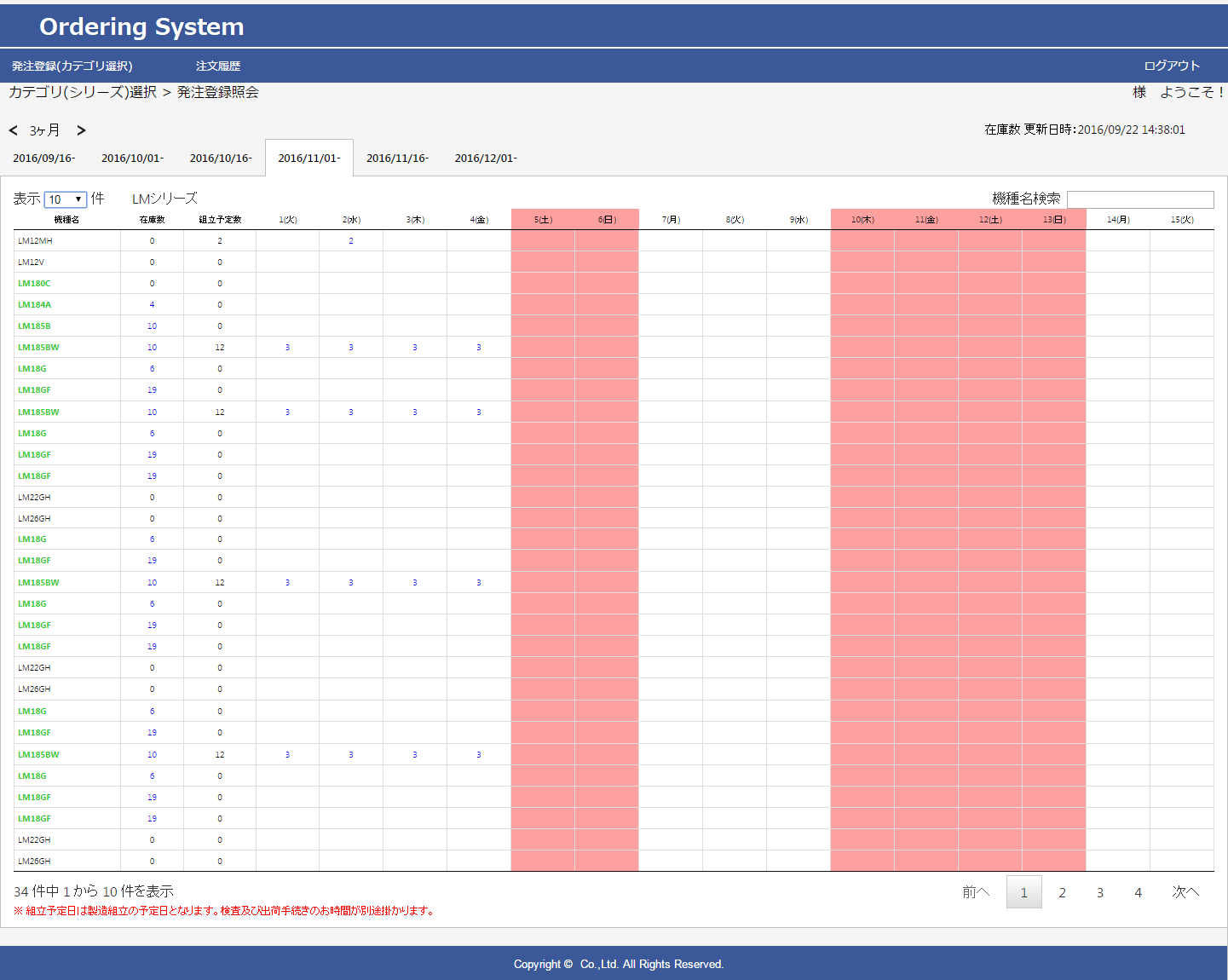Open the display count dropdown showing 10
Screen dimensions: 1228x980
pyautogui.click(x=66, y=199)
